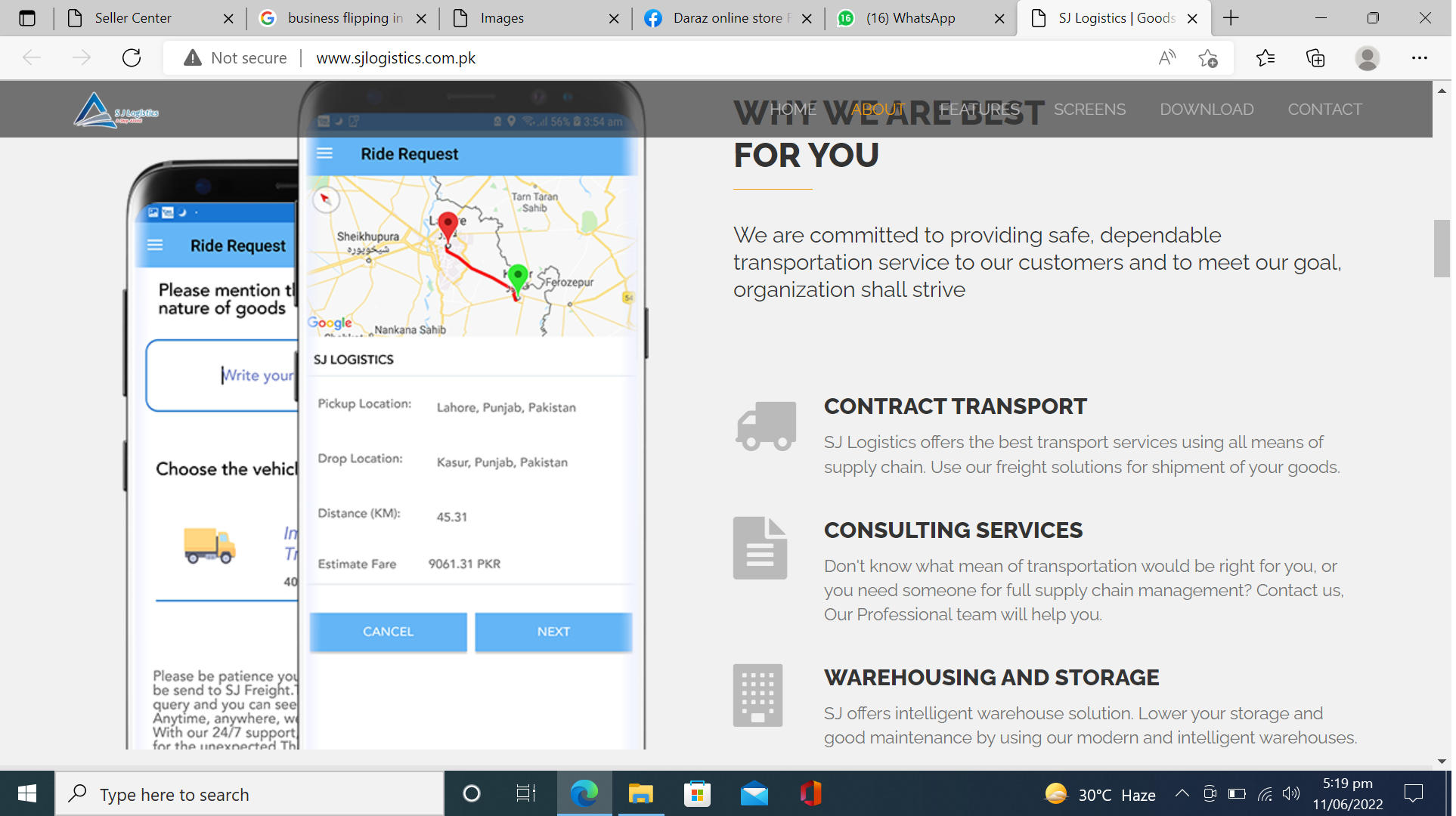Add this page to favorites
This screenshot has height=816, width=1456.
(x=1207, y=58)
